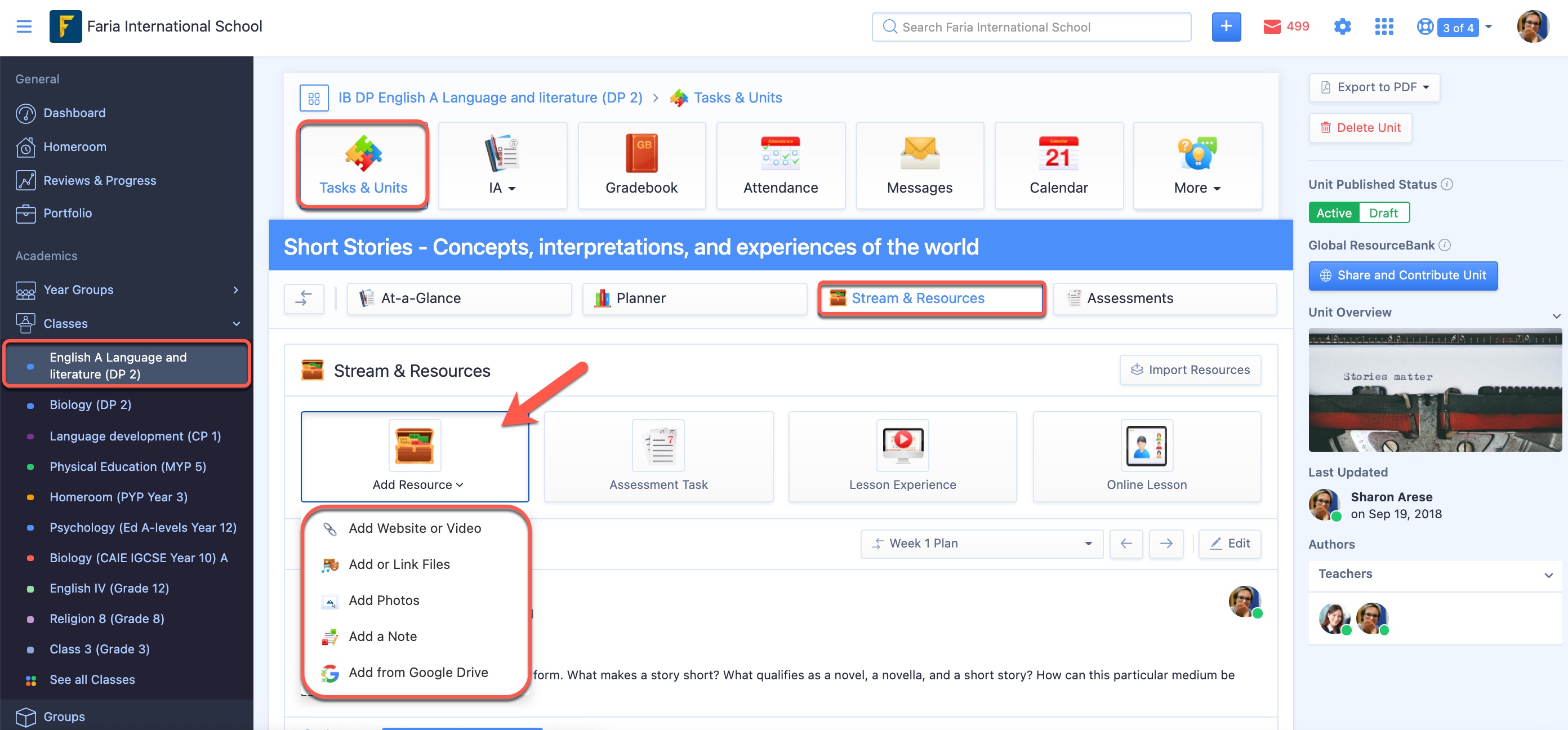The image size is (1568, 730).
Task: Set unit status to Active
Action: [1334, 213]
